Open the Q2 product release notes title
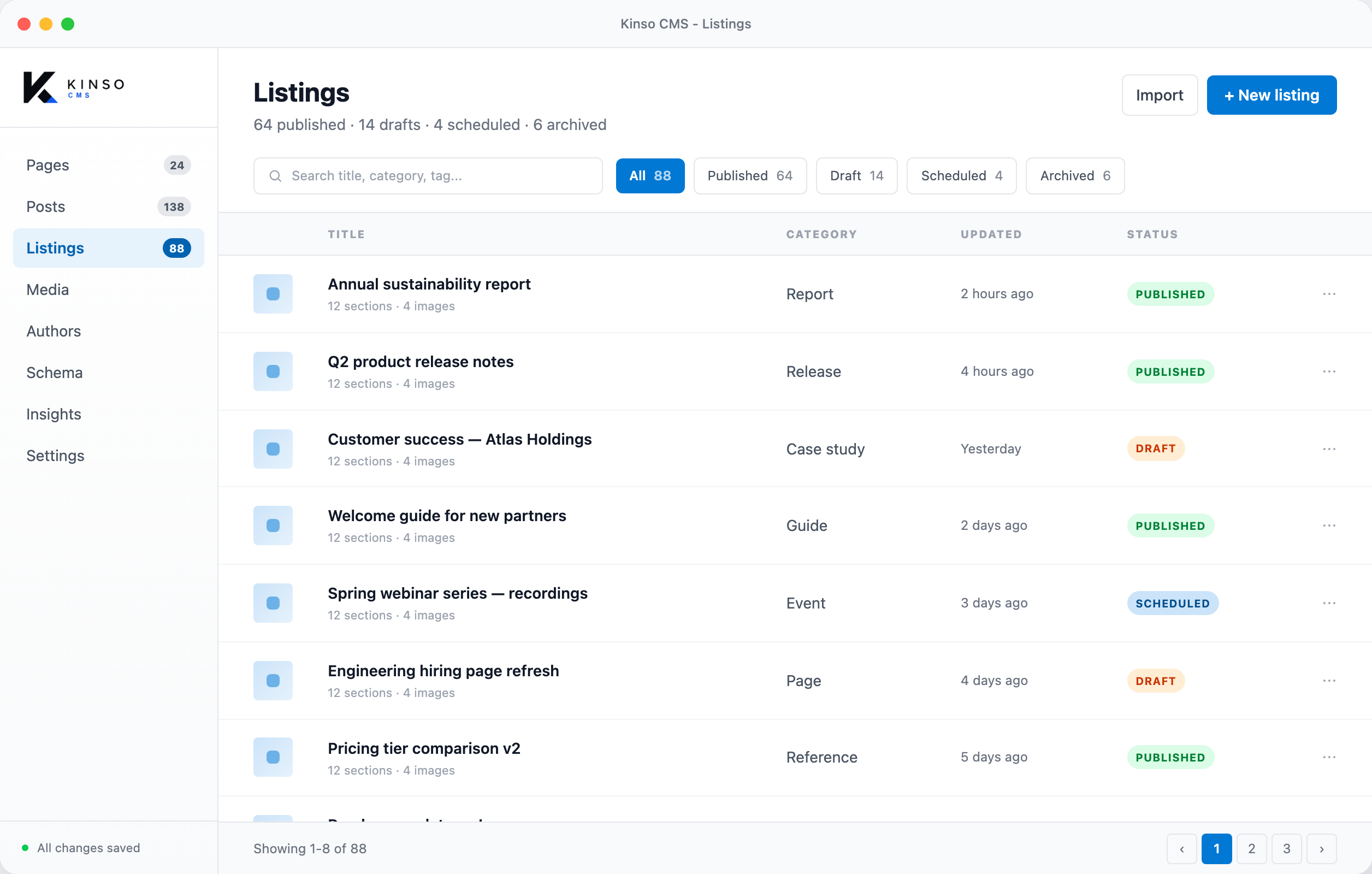The image size is (1372, 874). pos(421,362)
